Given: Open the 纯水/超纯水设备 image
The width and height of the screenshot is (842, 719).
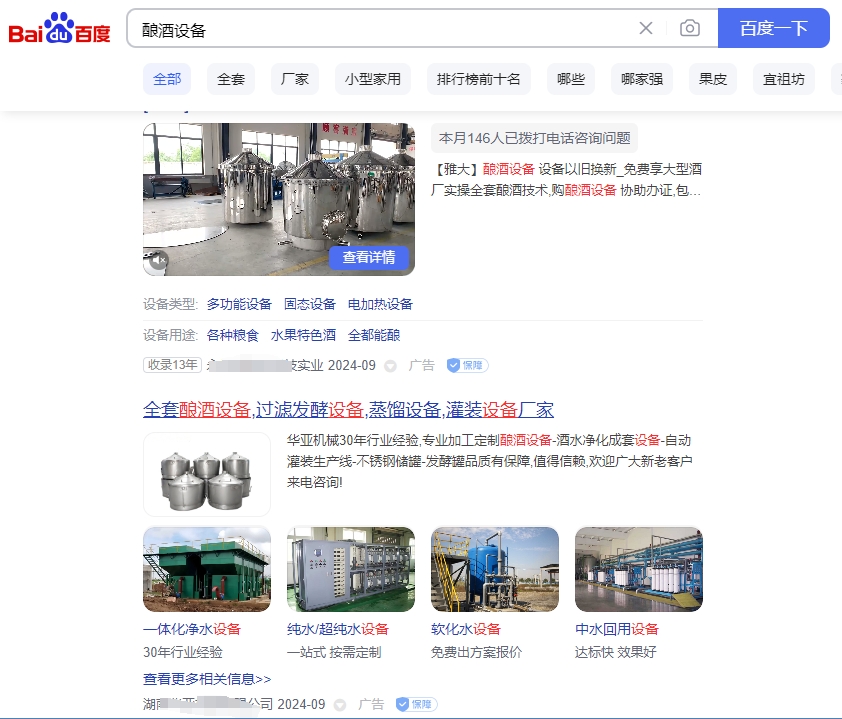Looking at the screenshot, I should pos(351,569).
